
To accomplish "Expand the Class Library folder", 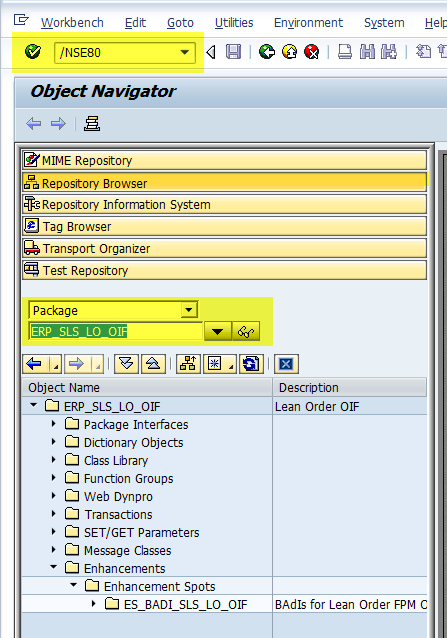I will (53, 459).
